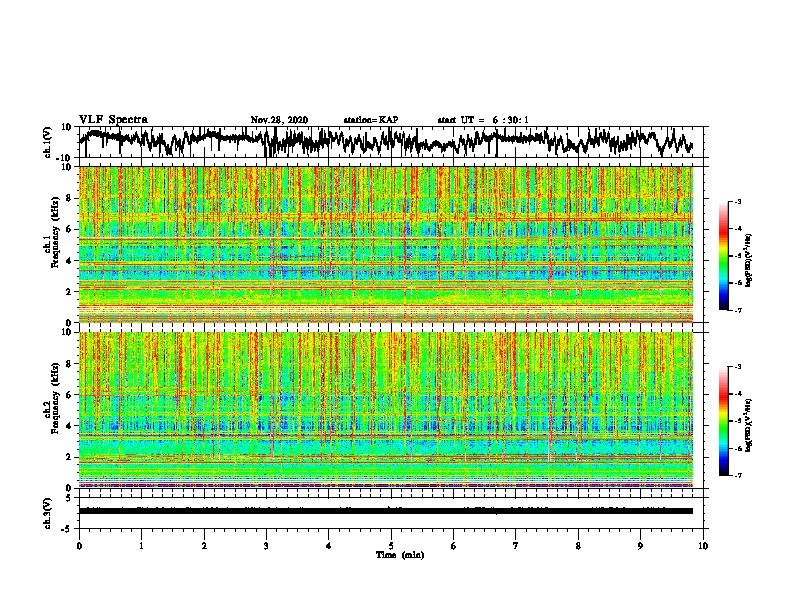Click the ch.2 'Frequency (kHz)' axis label
This screenshot has height=612, width=792.
[x=55, y=398]
